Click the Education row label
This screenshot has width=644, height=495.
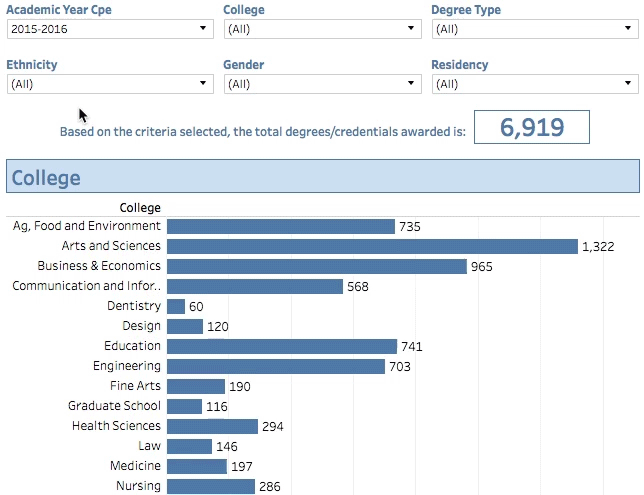click(x=132, y=345)
